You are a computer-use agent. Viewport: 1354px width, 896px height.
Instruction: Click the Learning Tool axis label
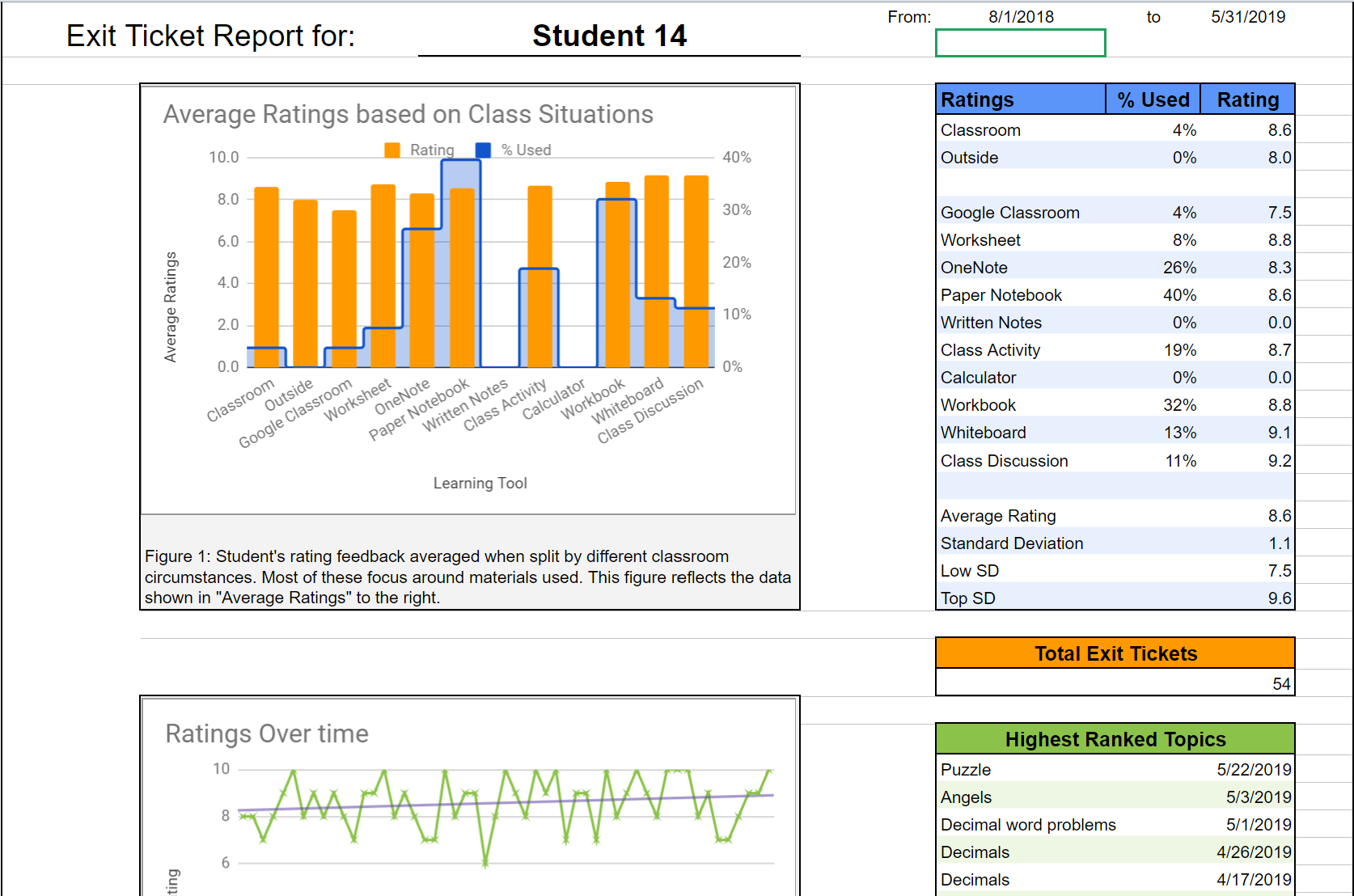pyautogui.click(x=480, y=484)
